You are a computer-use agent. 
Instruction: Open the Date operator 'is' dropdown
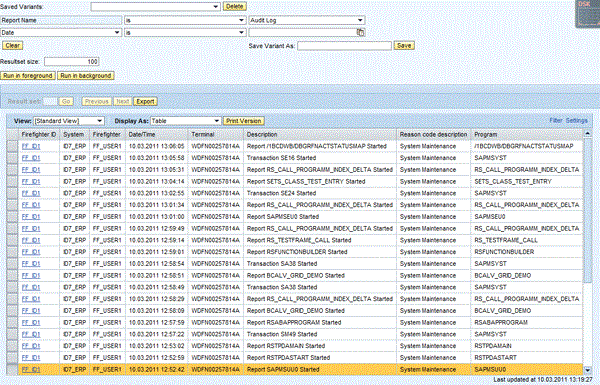coord(185,33)
